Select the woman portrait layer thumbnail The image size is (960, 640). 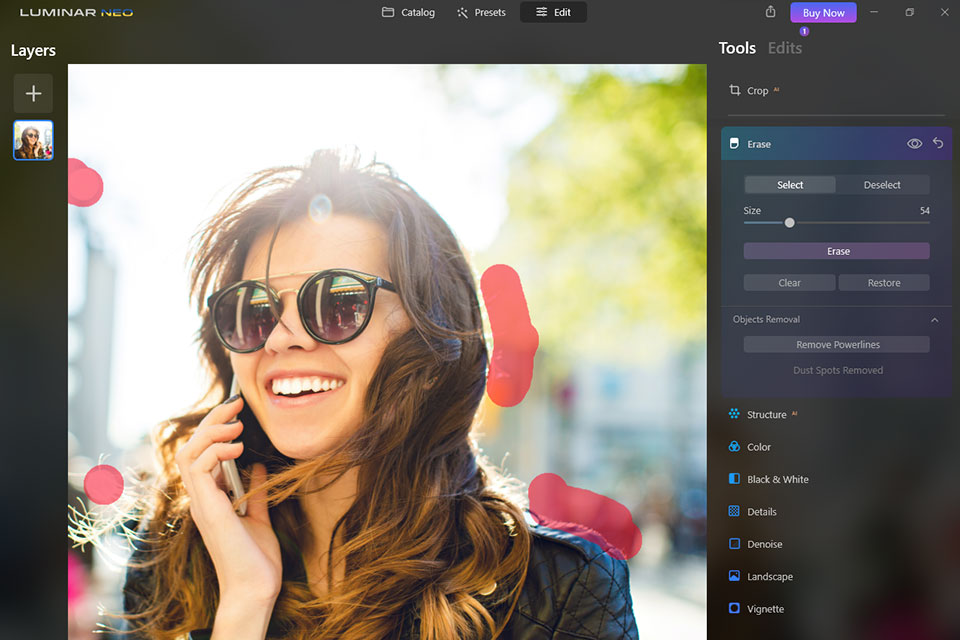click(33, 140)
